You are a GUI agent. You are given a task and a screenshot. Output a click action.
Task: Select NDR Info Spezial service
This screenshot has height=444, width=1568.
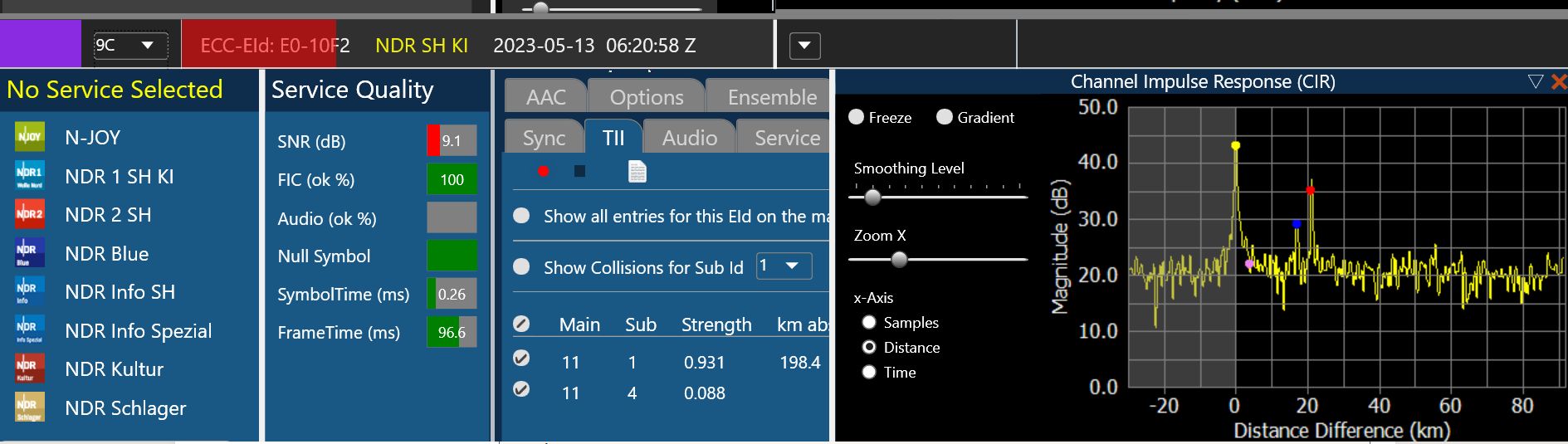[138, 330]
